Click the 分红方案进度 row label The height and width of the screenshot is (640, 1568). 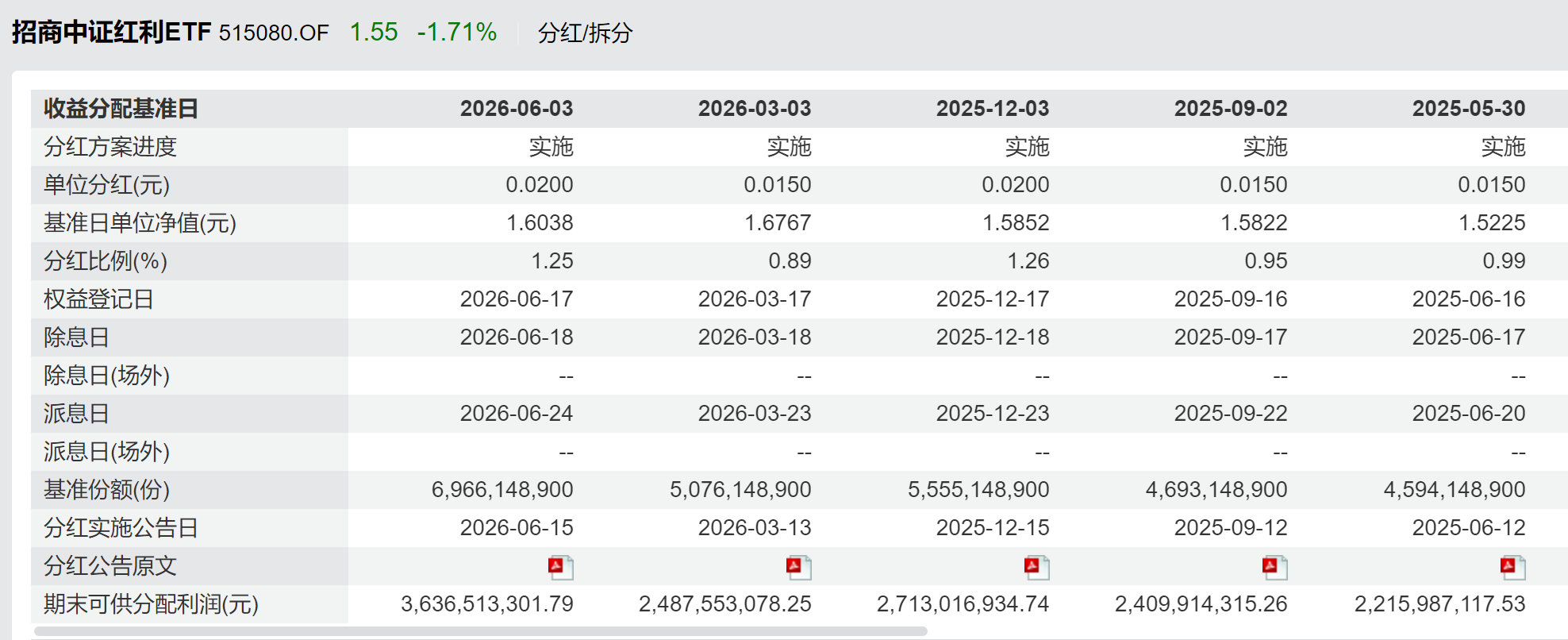click(x=110, y=147)
